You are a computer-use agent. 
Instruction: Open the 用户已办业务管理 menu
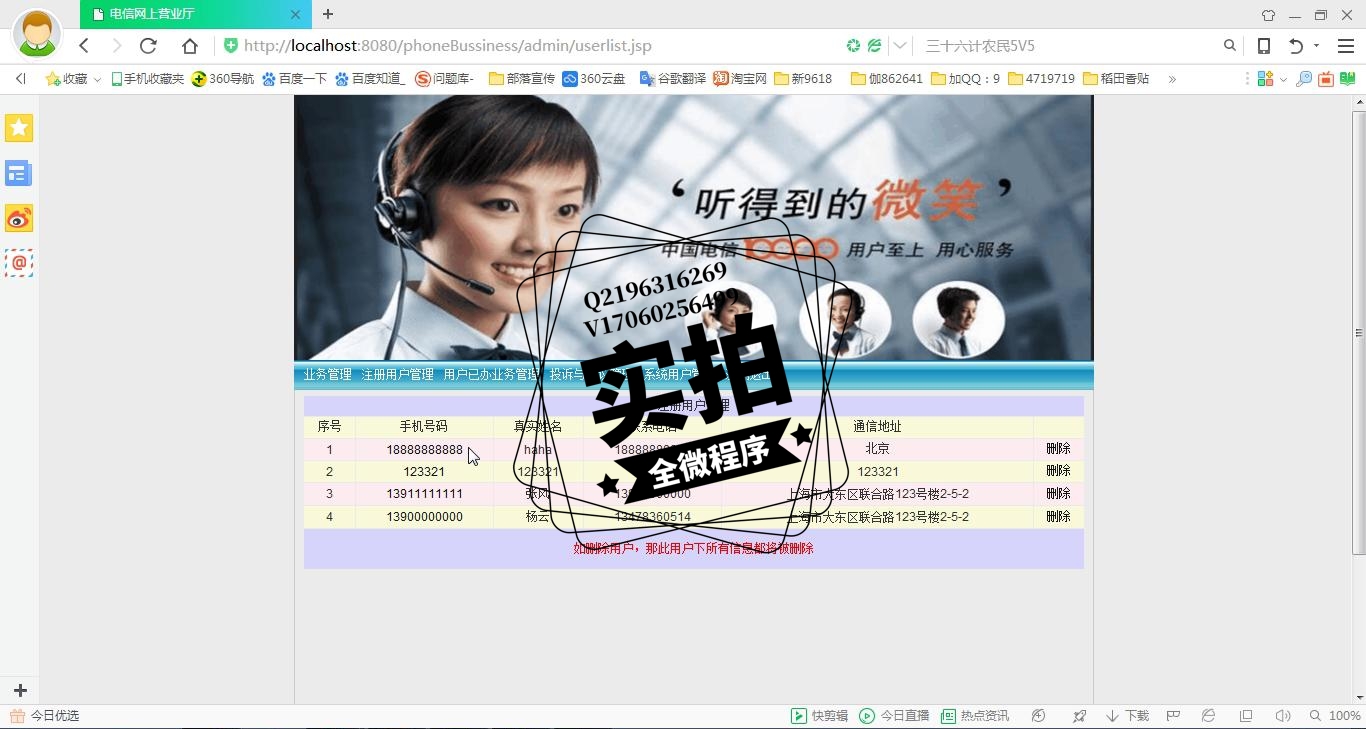(491, 375)
